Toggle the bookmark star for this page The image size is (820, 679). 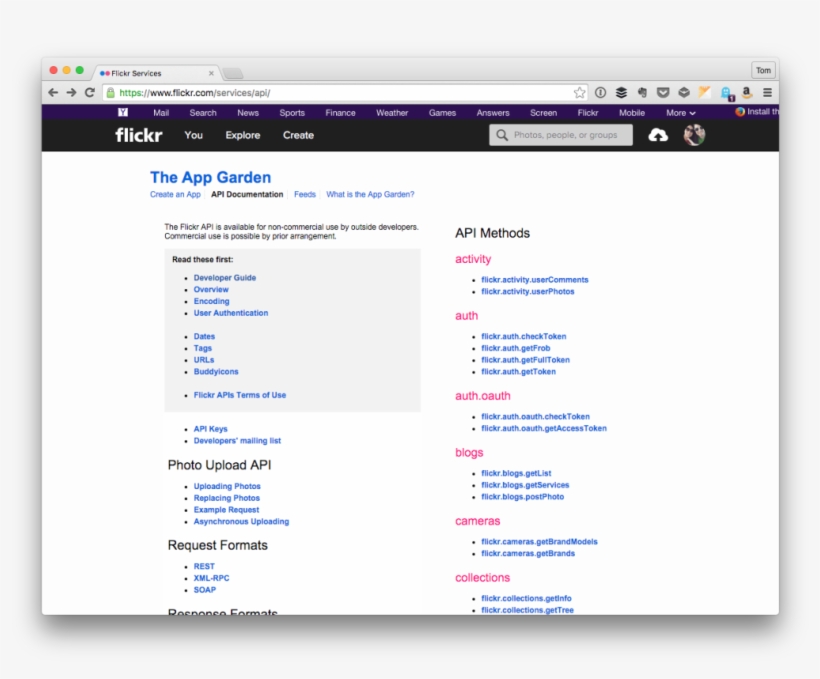coord(579,91)
